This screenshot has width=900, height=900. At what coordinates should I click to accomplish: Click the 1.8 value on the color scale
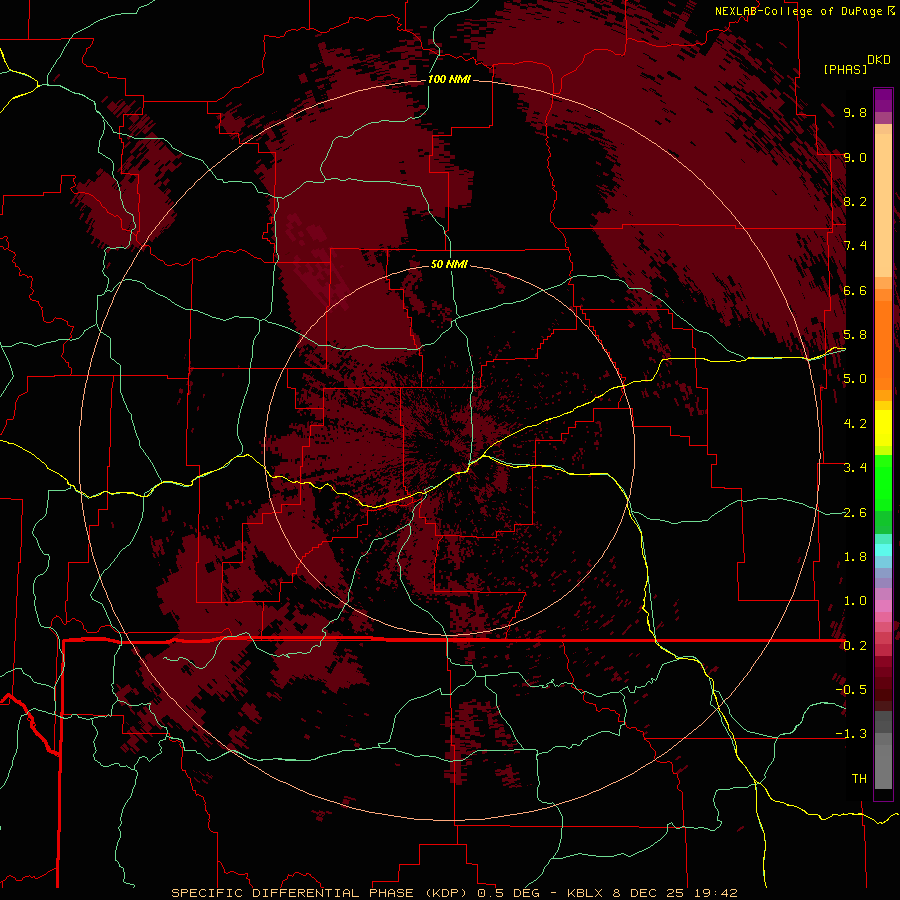pos(855,557)
